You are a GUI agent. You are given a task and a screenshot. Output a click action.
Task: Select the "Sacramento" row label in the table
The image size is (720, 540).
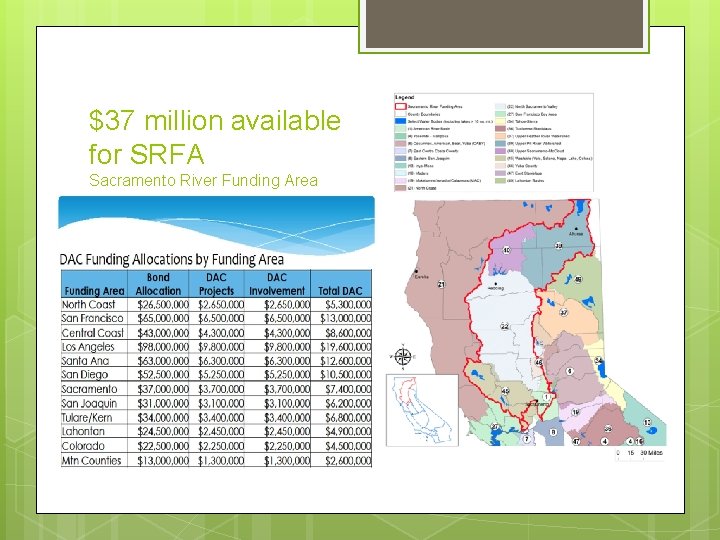click(x=89, y=389)
